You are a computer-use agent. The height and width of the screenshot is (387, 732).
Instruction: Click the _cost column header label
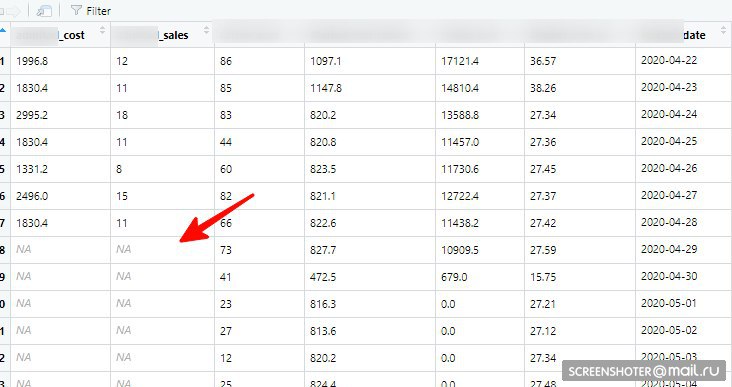coord(71,35)
